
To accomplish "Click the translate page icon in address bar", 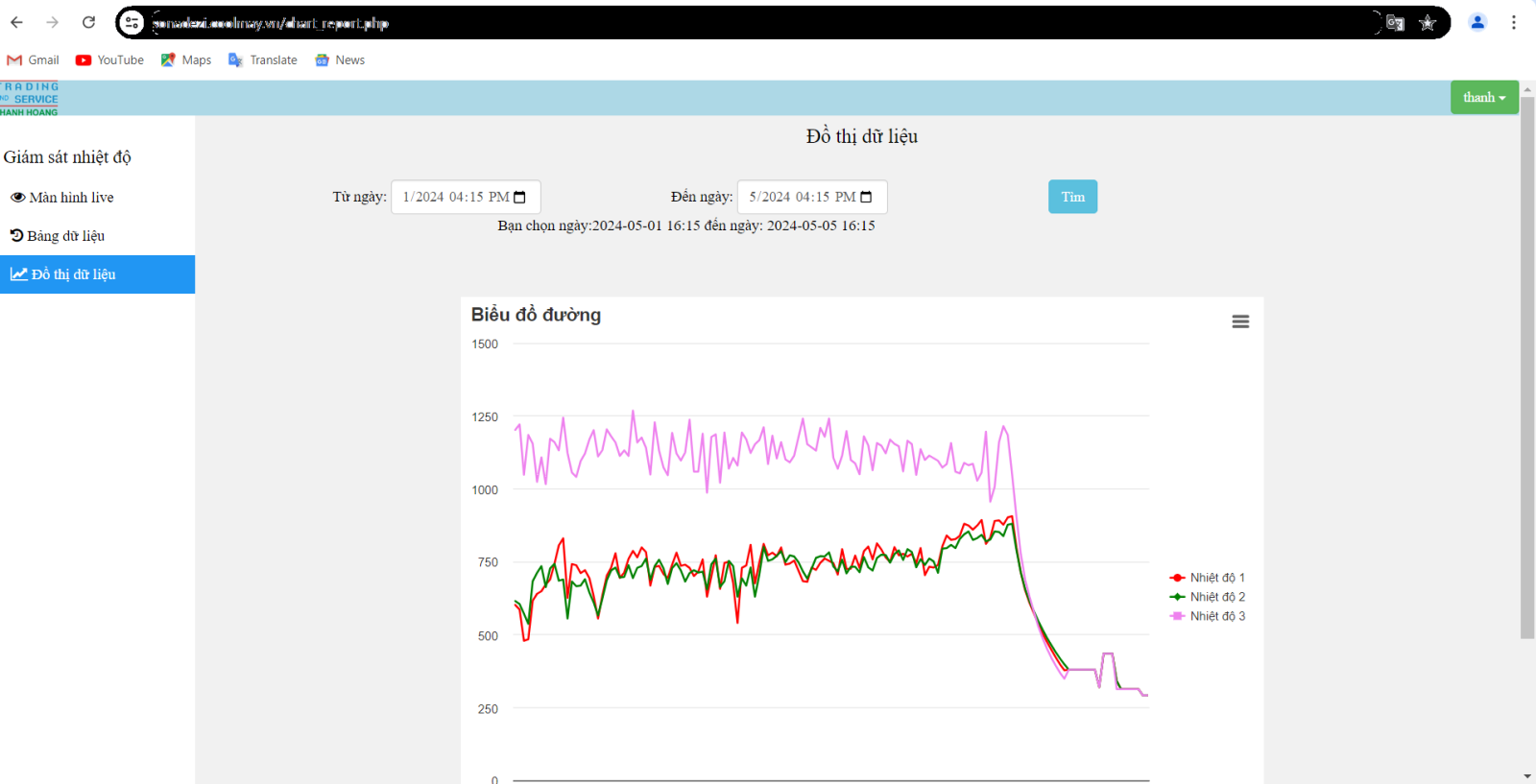I will pos(1395,23).
